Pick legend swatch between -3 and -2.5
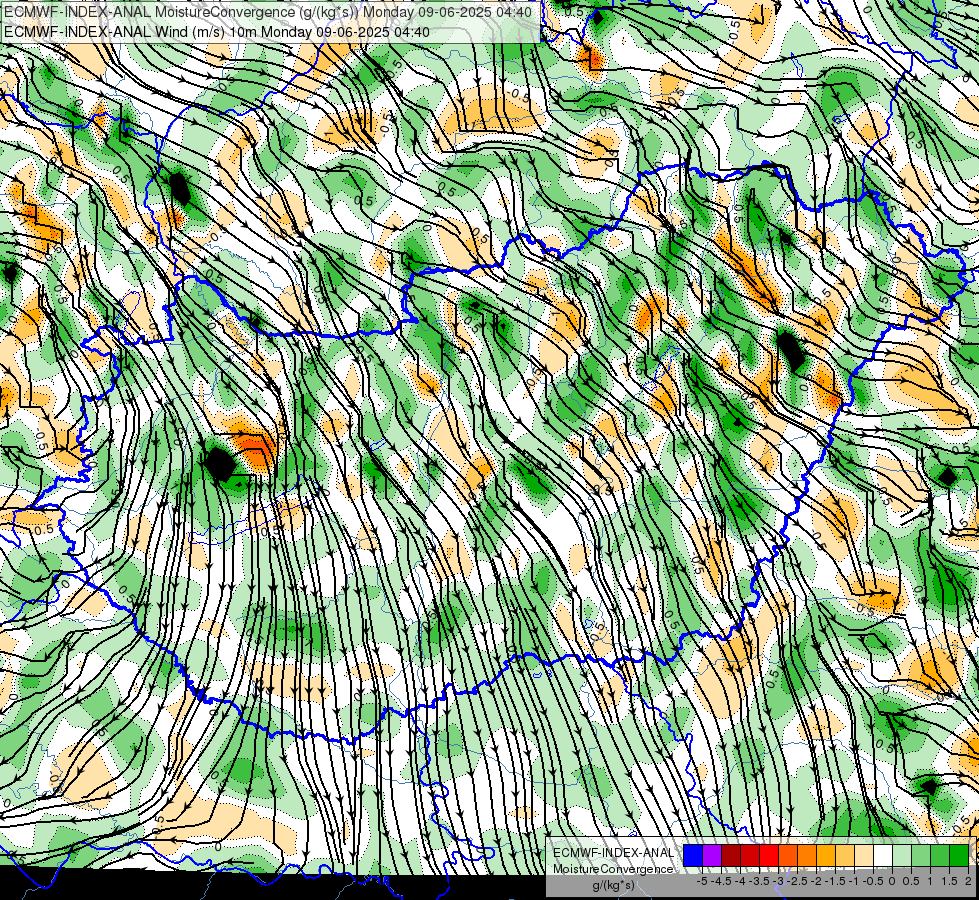Image resolution: width=979 pixels, height=900 pixels. click(788, 855)
